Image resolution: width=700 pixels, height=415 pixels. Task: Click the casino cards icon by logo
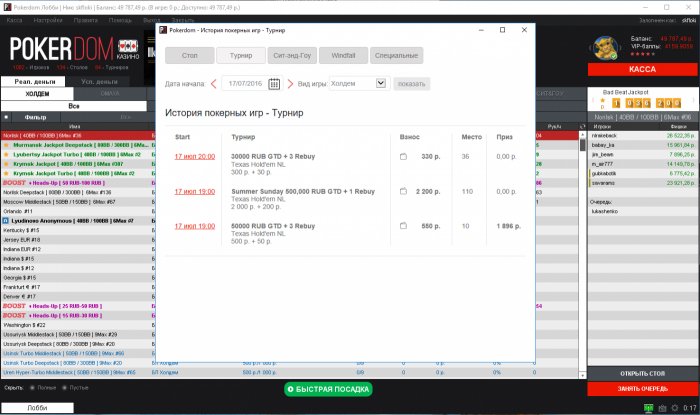point(128,46)
